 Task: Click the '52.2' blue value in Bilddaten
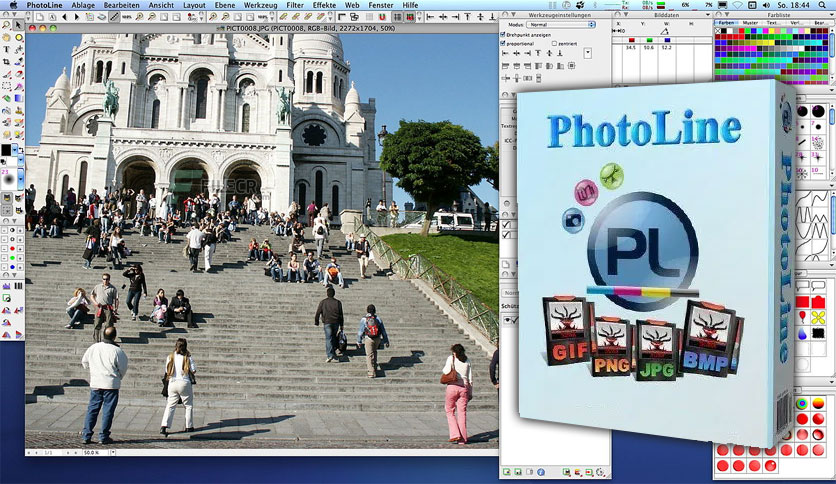click(x=666, y=48)
